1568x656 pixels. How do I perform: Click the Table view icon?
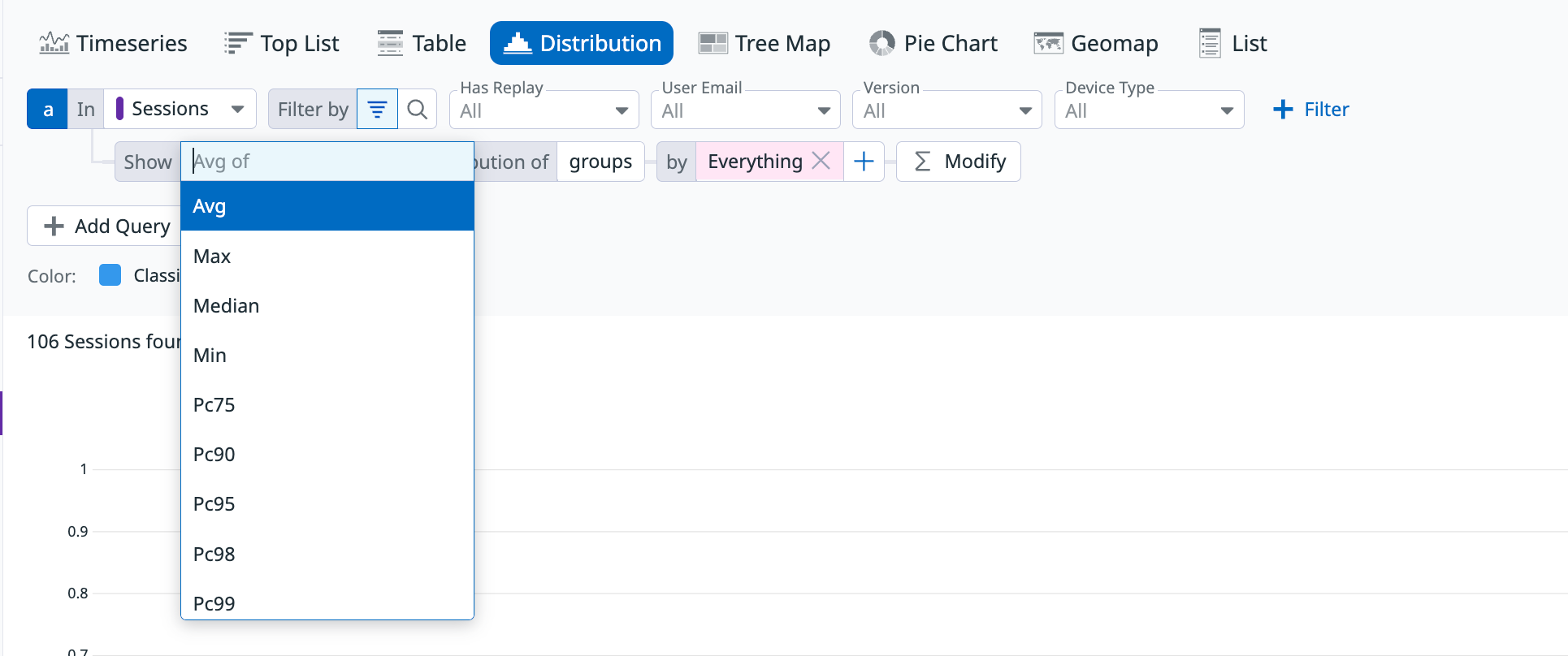pos(390,43)
